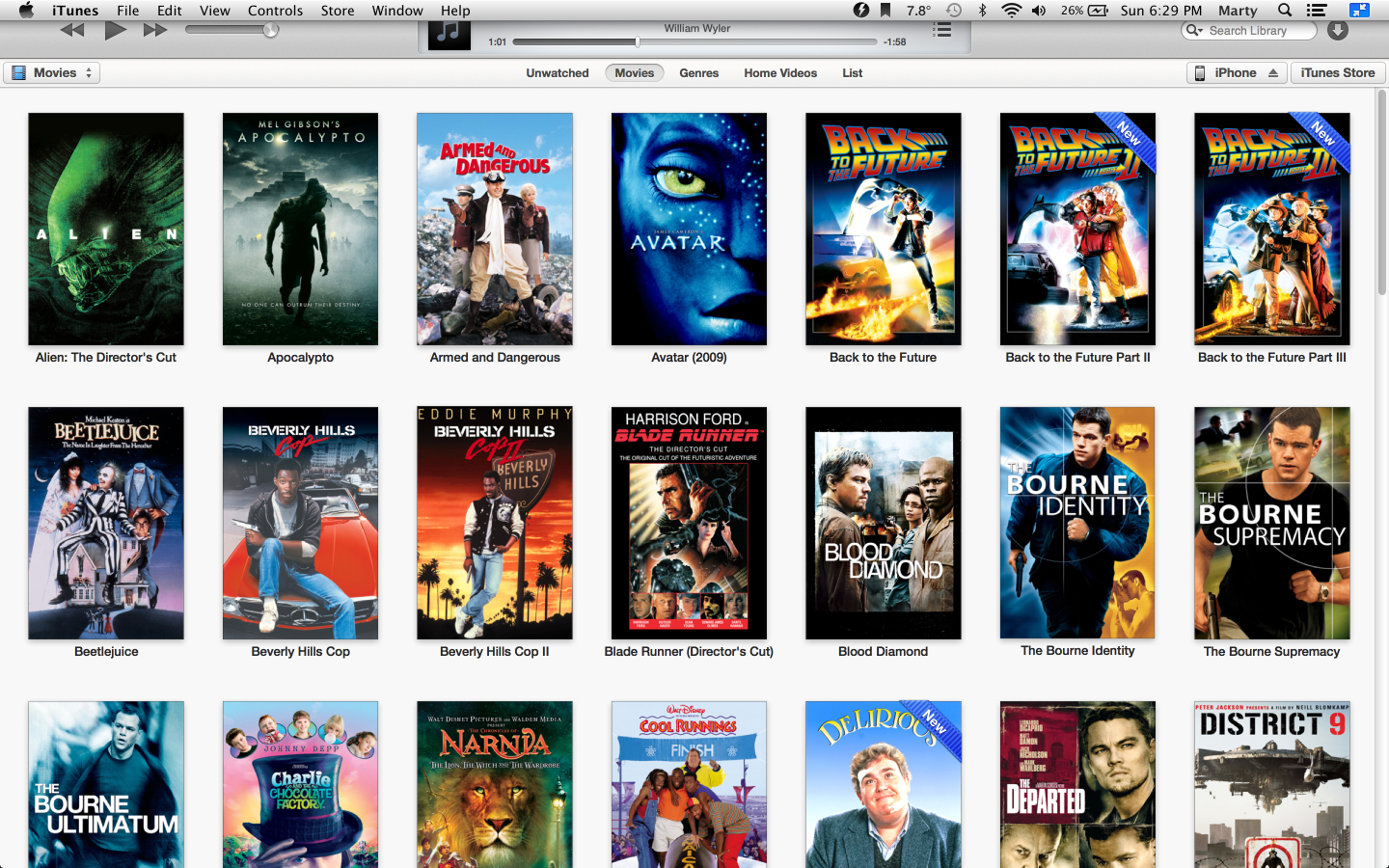Select The Bourne Supremacy poster
1389x868 pixels.
[x=1272, y=523]
